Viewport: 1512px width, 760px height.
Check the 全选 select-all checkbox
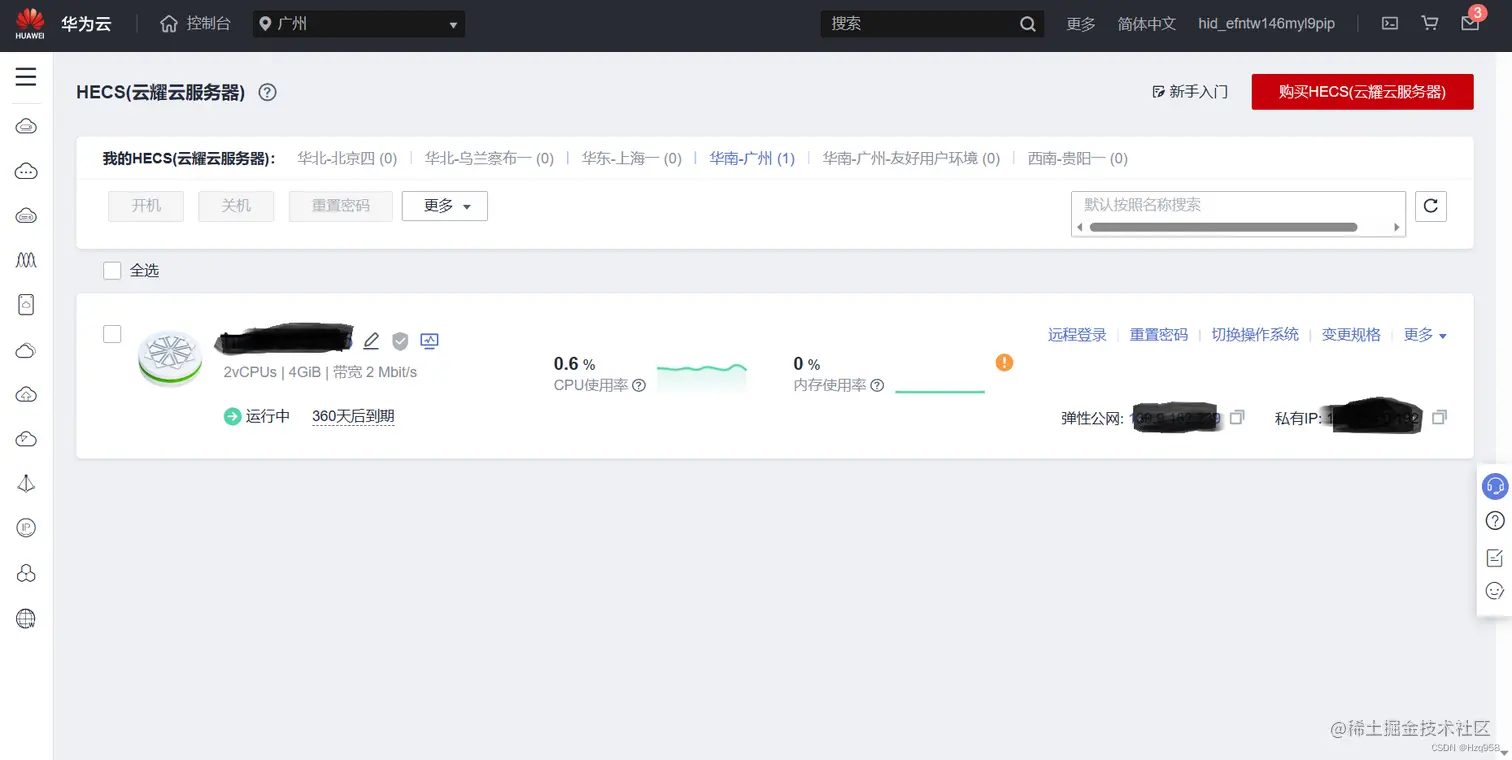[112, 270]
